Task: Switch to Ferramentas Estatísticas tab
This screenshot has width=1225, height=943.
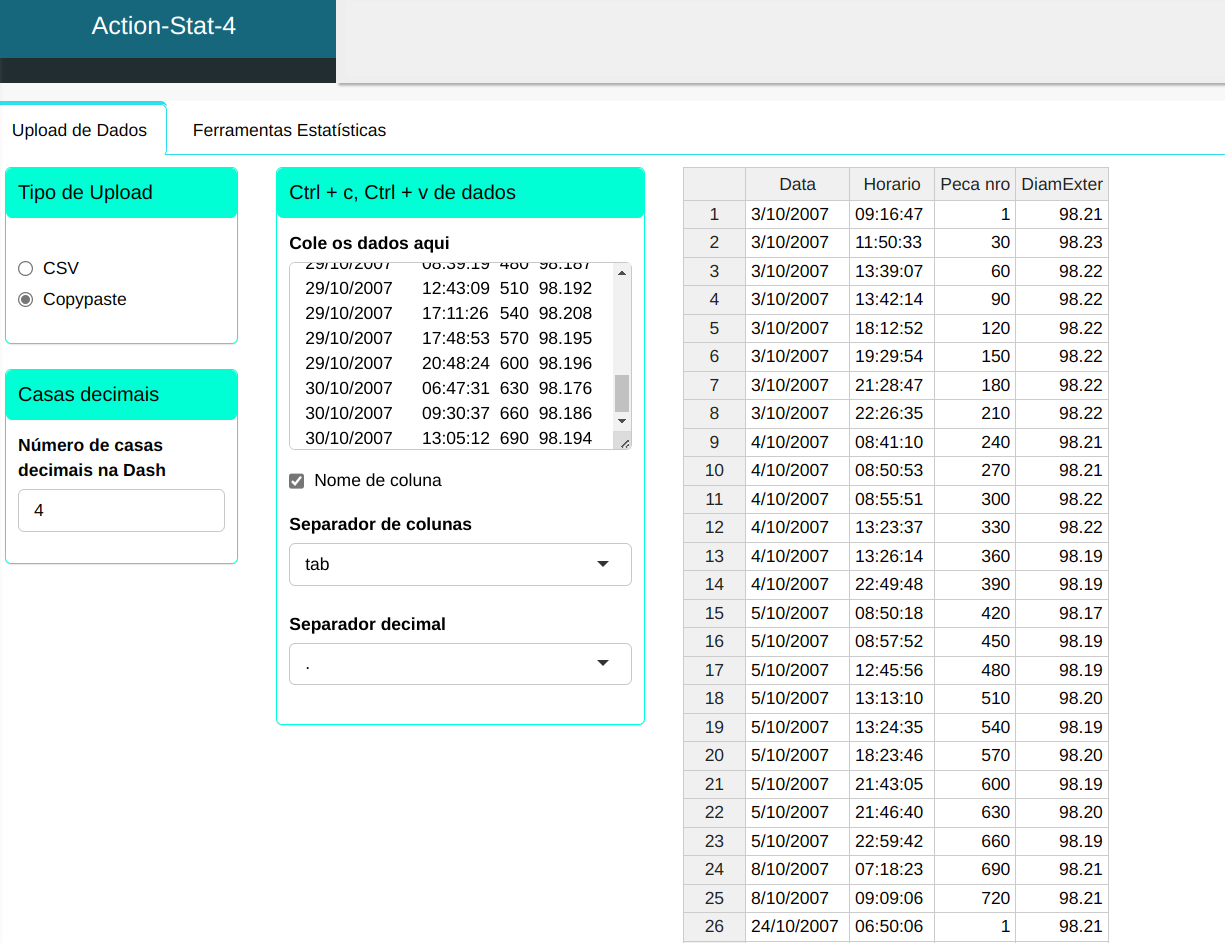Action: (x=289, y=130)
